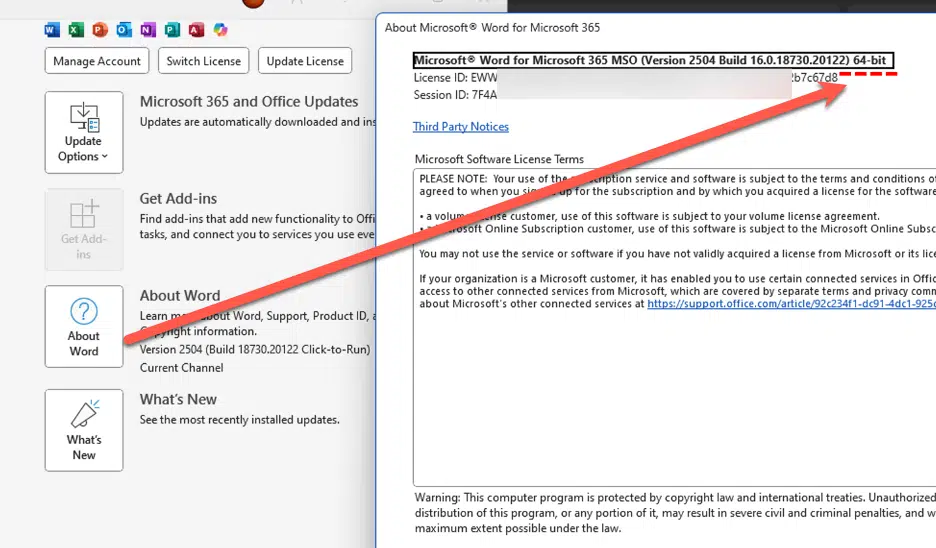Click the 'Microsoft 365 and Office Updates' heading
Screen dimensions: 936x548
249,101
